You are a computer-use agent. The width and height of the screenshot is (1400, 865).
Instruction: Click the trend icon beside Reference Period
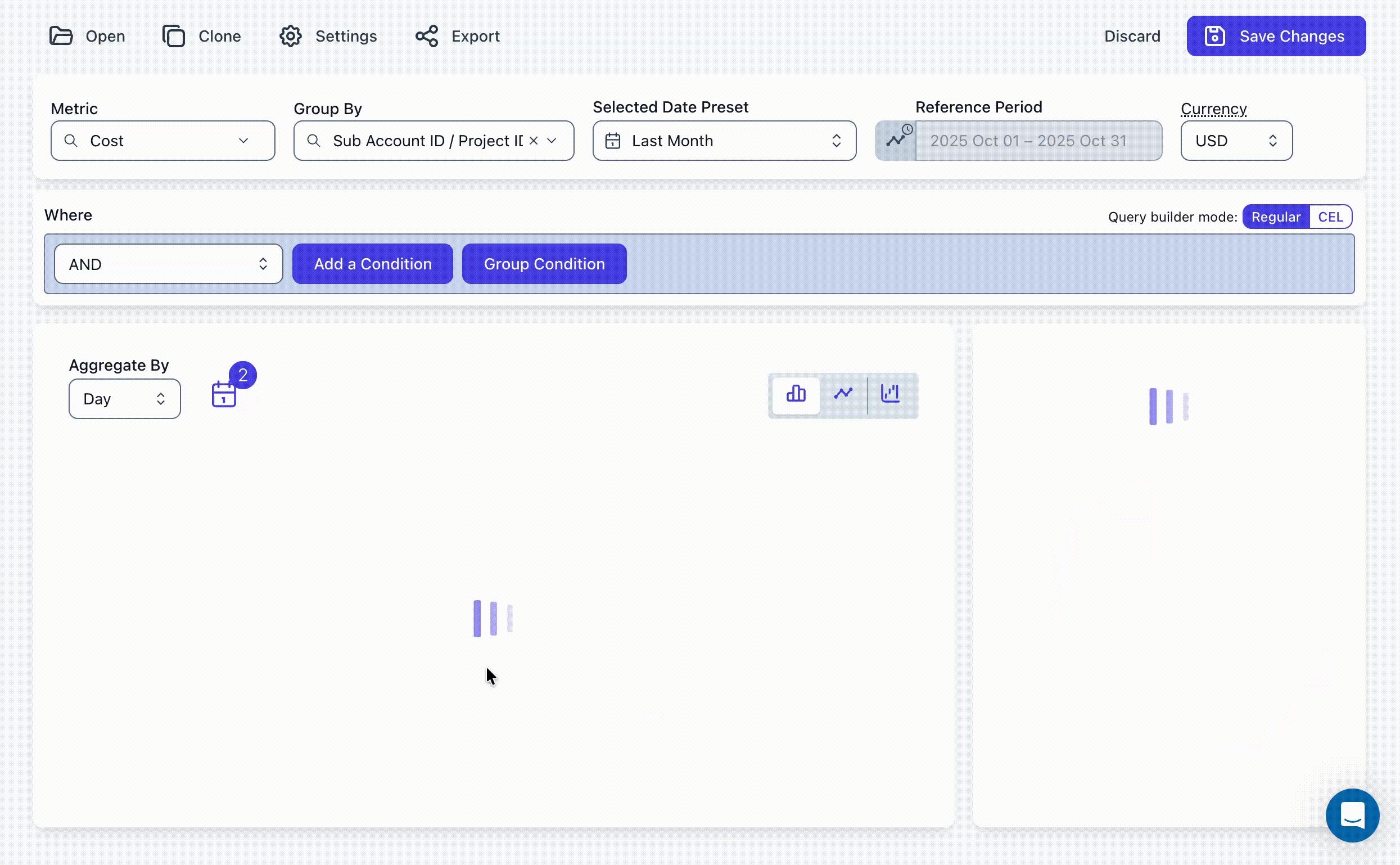(x=897, y=140)
